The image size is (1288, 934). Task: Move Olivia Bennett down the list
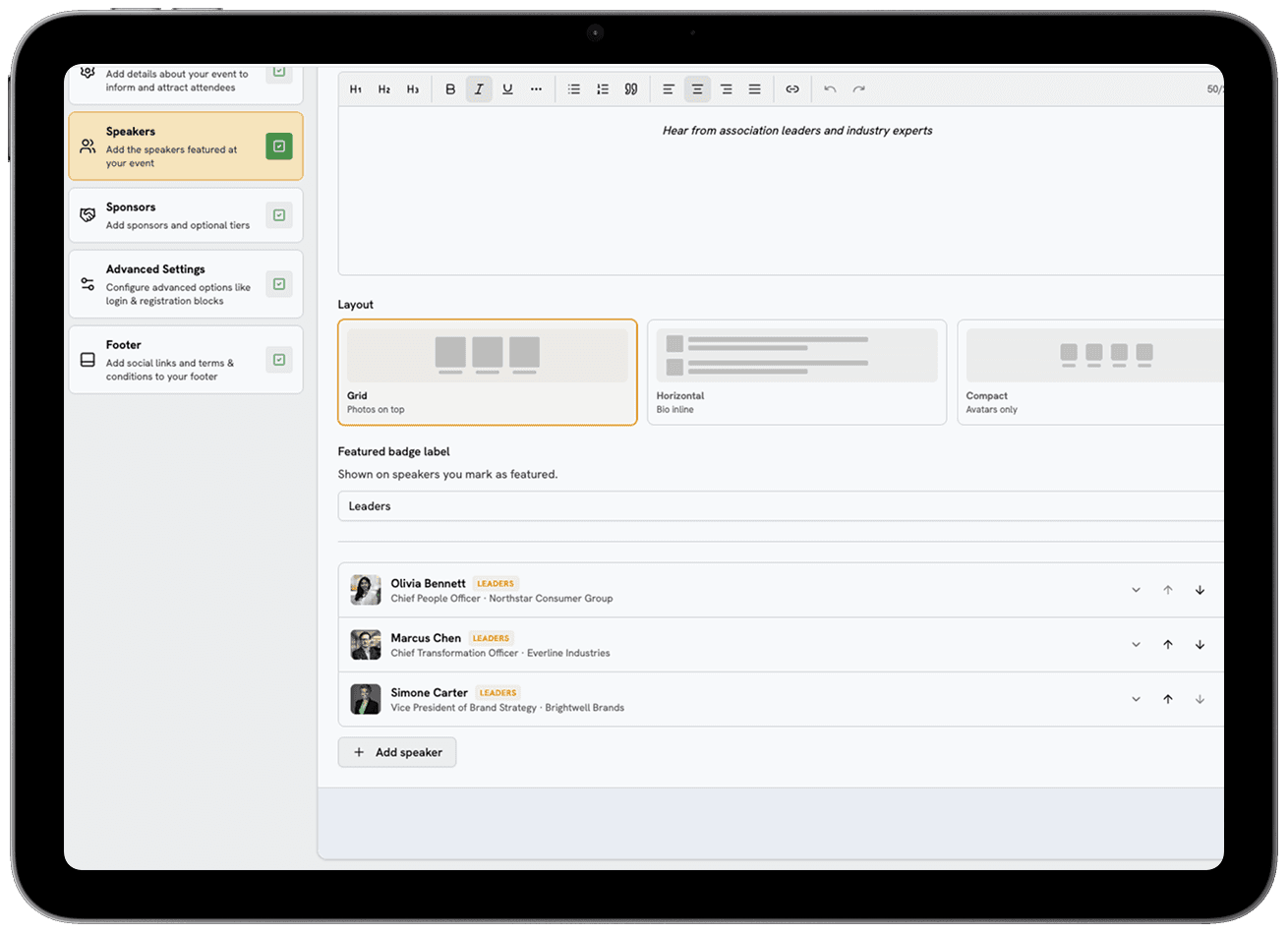[x=1200, y=590]
